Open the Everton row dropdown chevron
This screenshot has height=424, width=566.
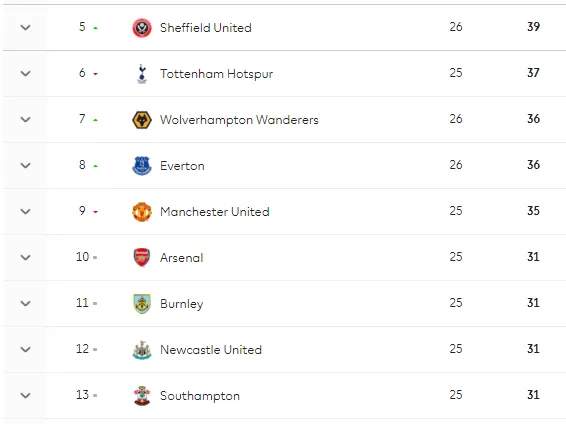(25, 166)
